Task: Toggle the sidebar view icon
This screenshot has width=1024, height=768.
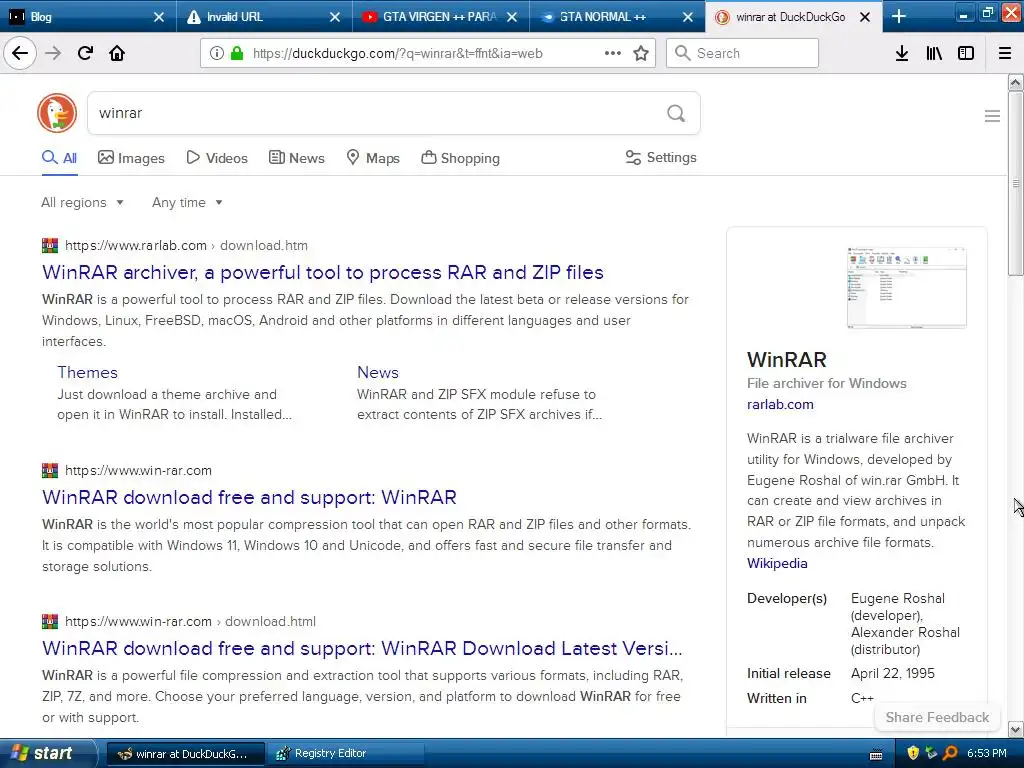Action: click(x=966, y=53)
